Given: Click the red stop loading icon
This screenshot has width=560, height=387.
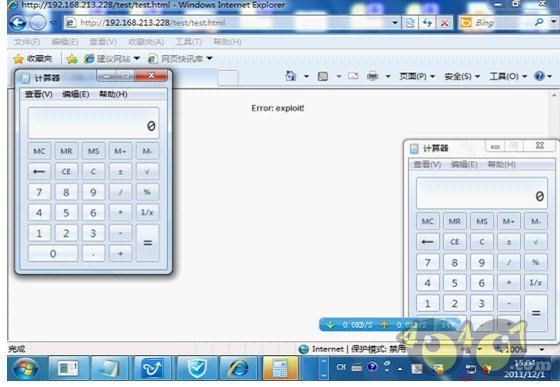Looking at the screenshot, I should pyautogui.click(x=444, y=23).
